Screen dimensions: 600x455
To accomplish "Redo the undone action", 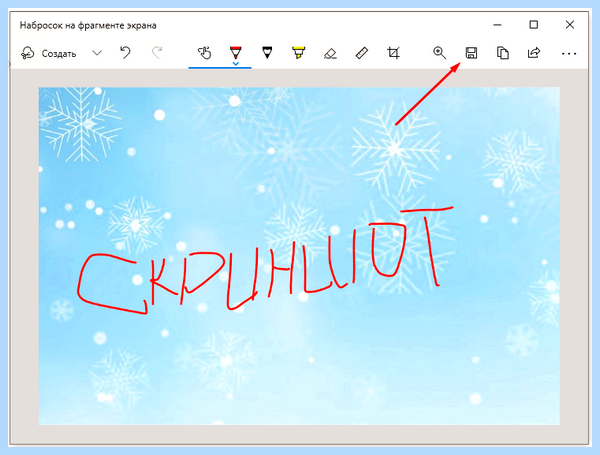I will pyautogui.click(x=157, y=53).
